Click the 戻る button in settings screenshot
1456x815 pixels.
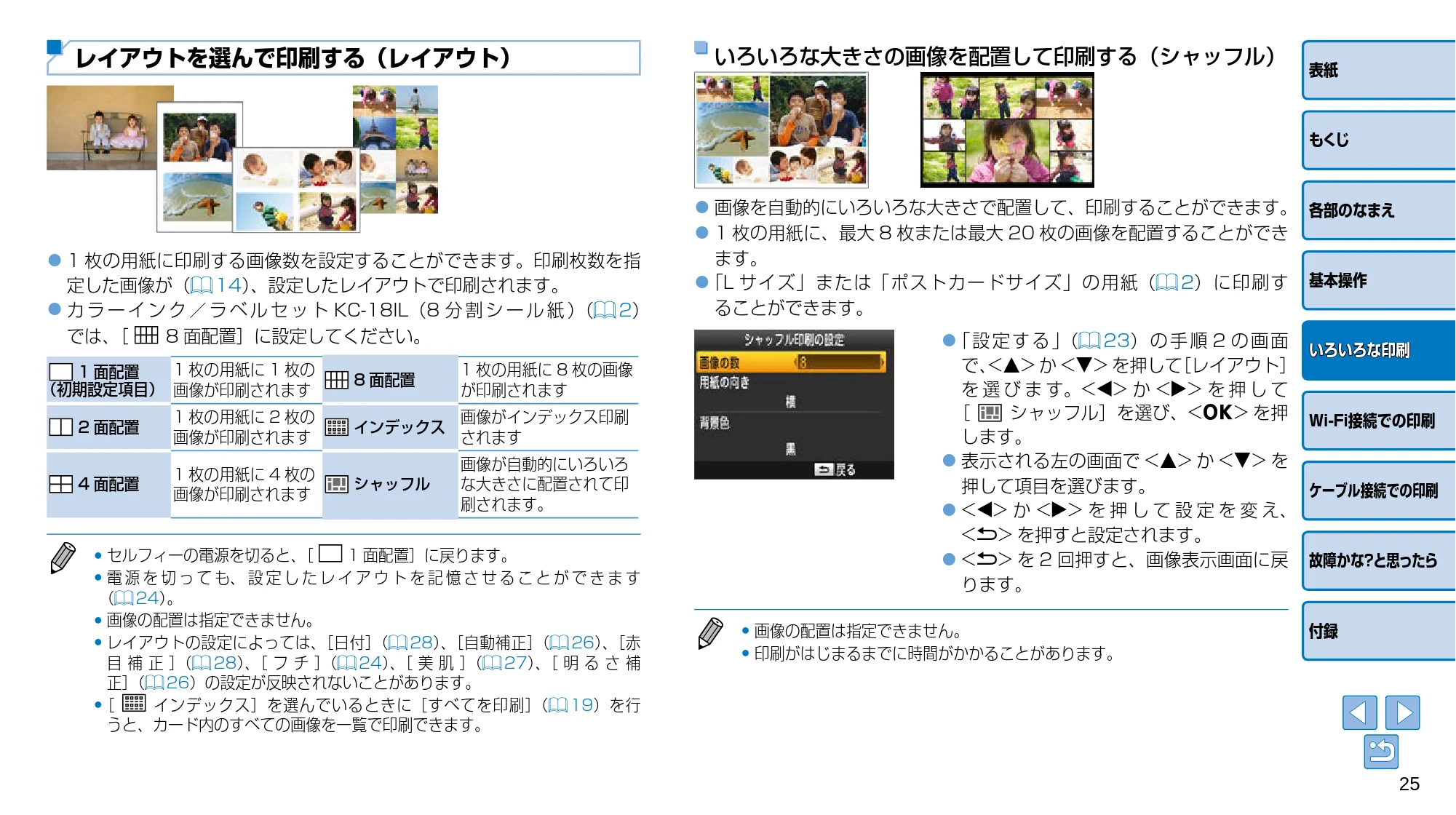point(835,469)
